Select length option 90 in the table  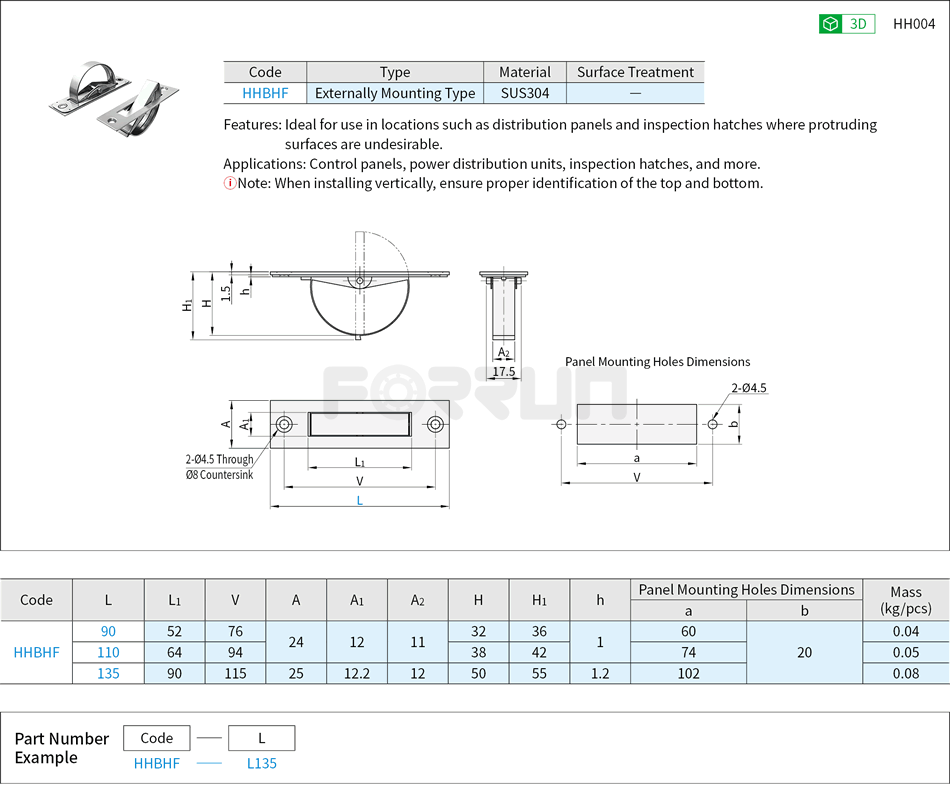107,631
